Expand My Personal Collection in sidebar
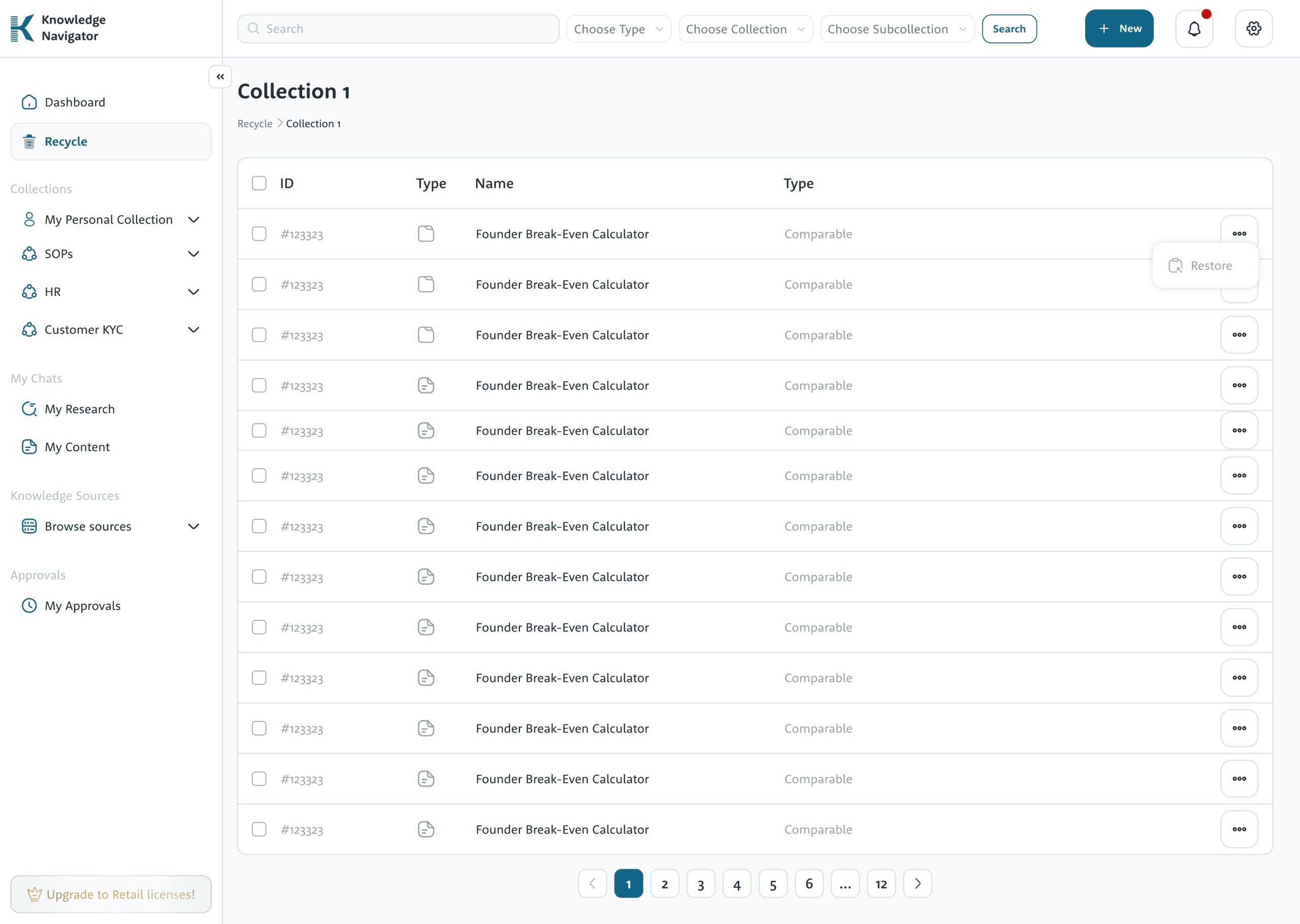This screenshot has width=1300, height=924. point(193,220)
